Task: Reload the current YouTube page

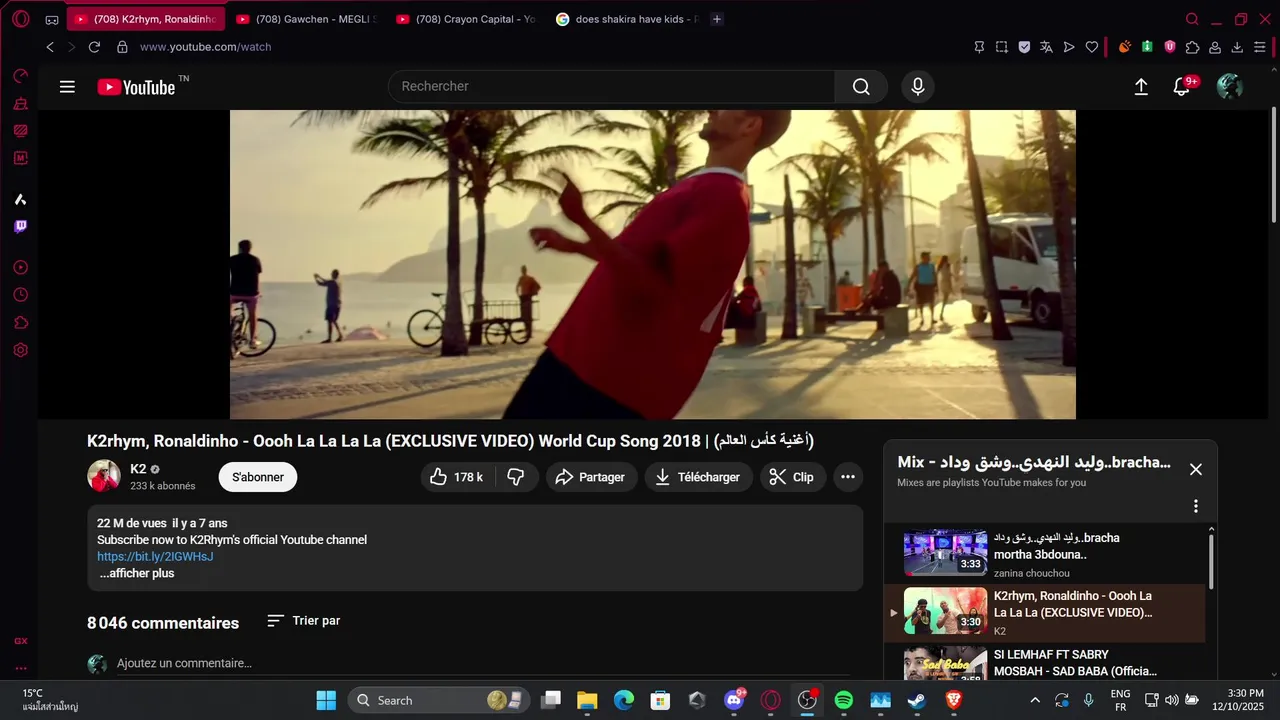Action: 94,47
